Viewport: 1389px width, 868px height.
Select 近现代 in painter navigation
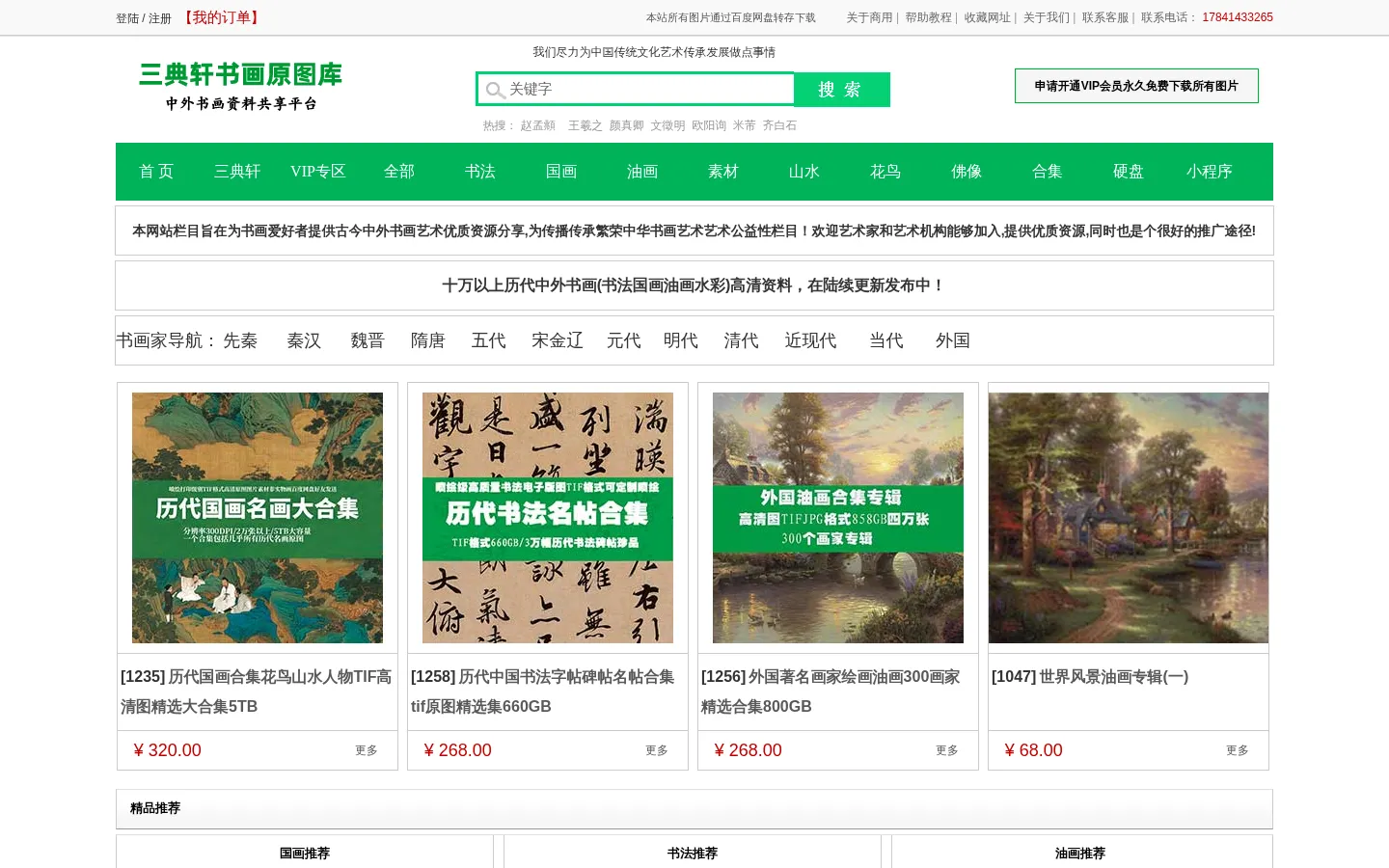coord(811,340)
